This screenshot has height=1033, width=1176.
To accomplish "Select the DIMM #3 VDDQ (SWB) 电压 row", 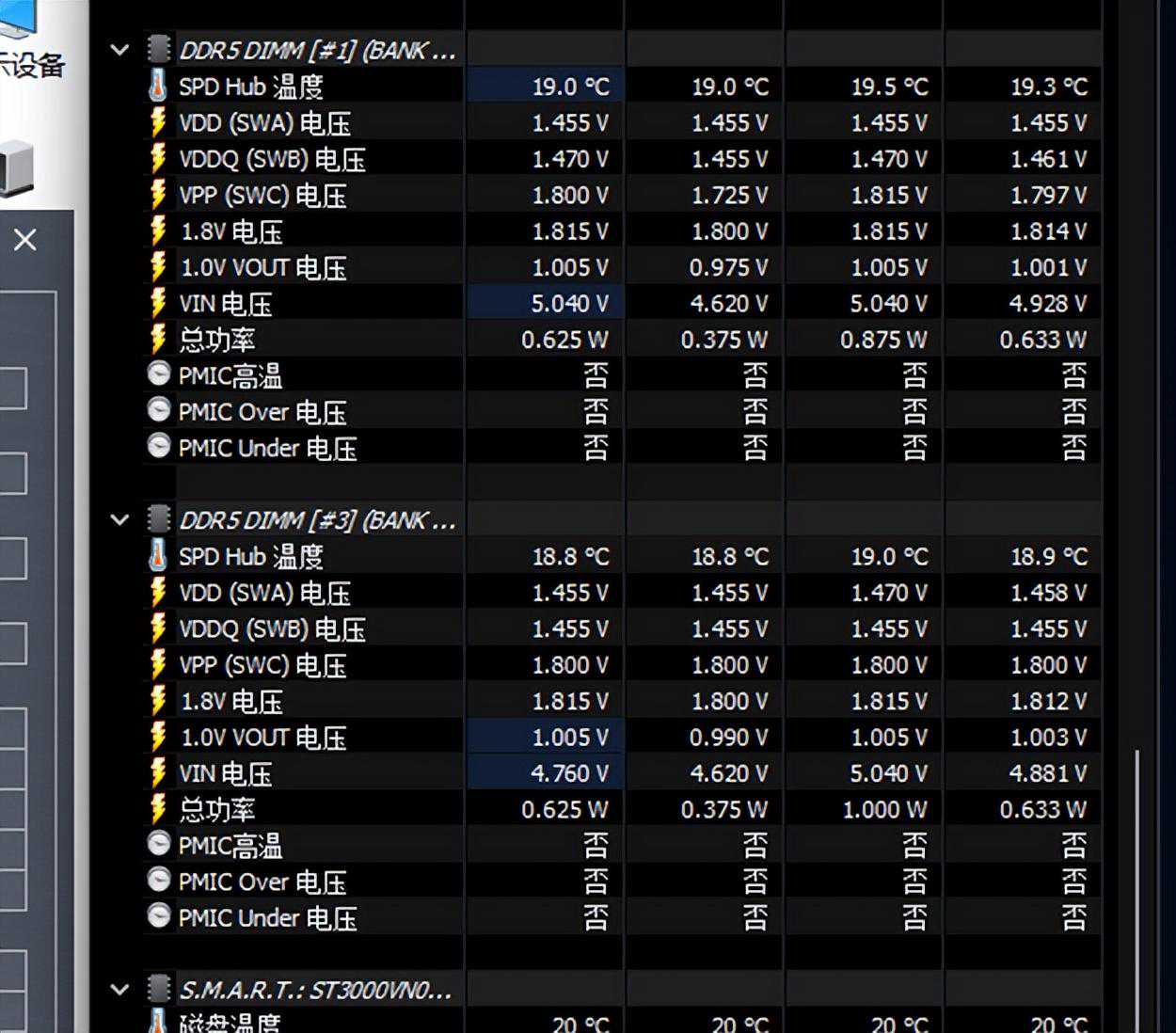I will (623, 628).
